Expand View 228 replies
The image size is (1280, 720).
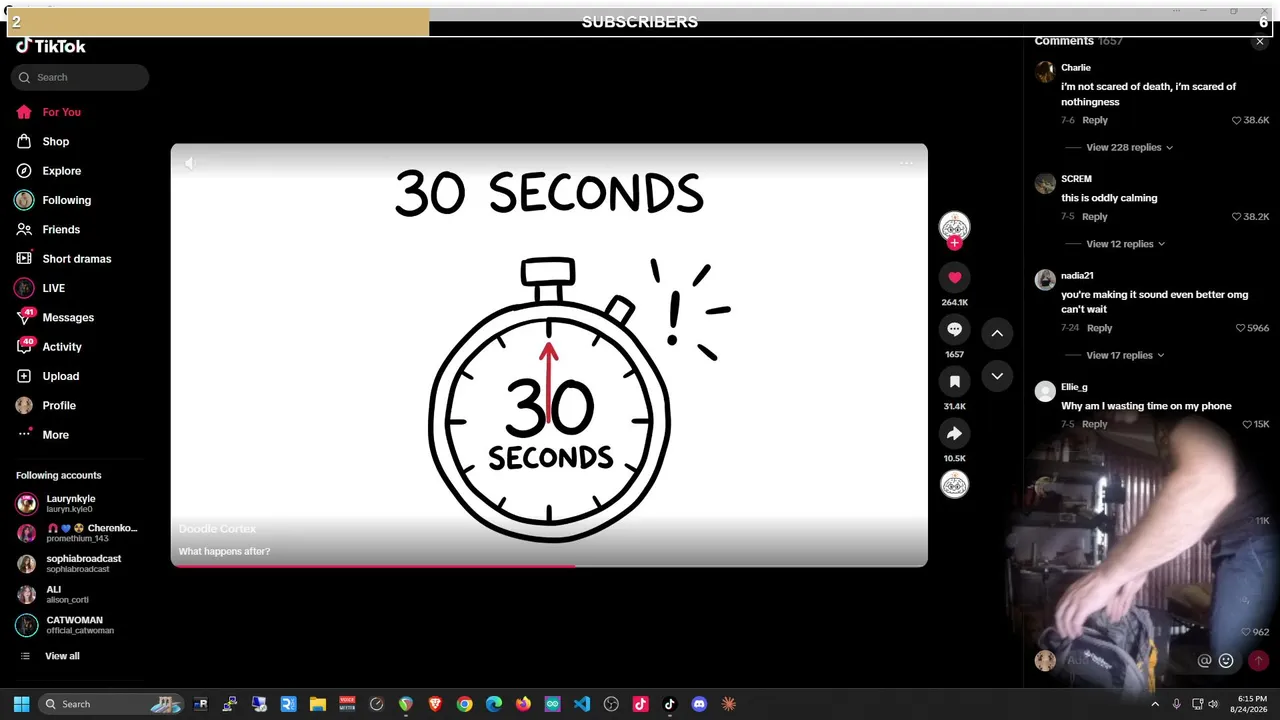[x=1130, y=147]
